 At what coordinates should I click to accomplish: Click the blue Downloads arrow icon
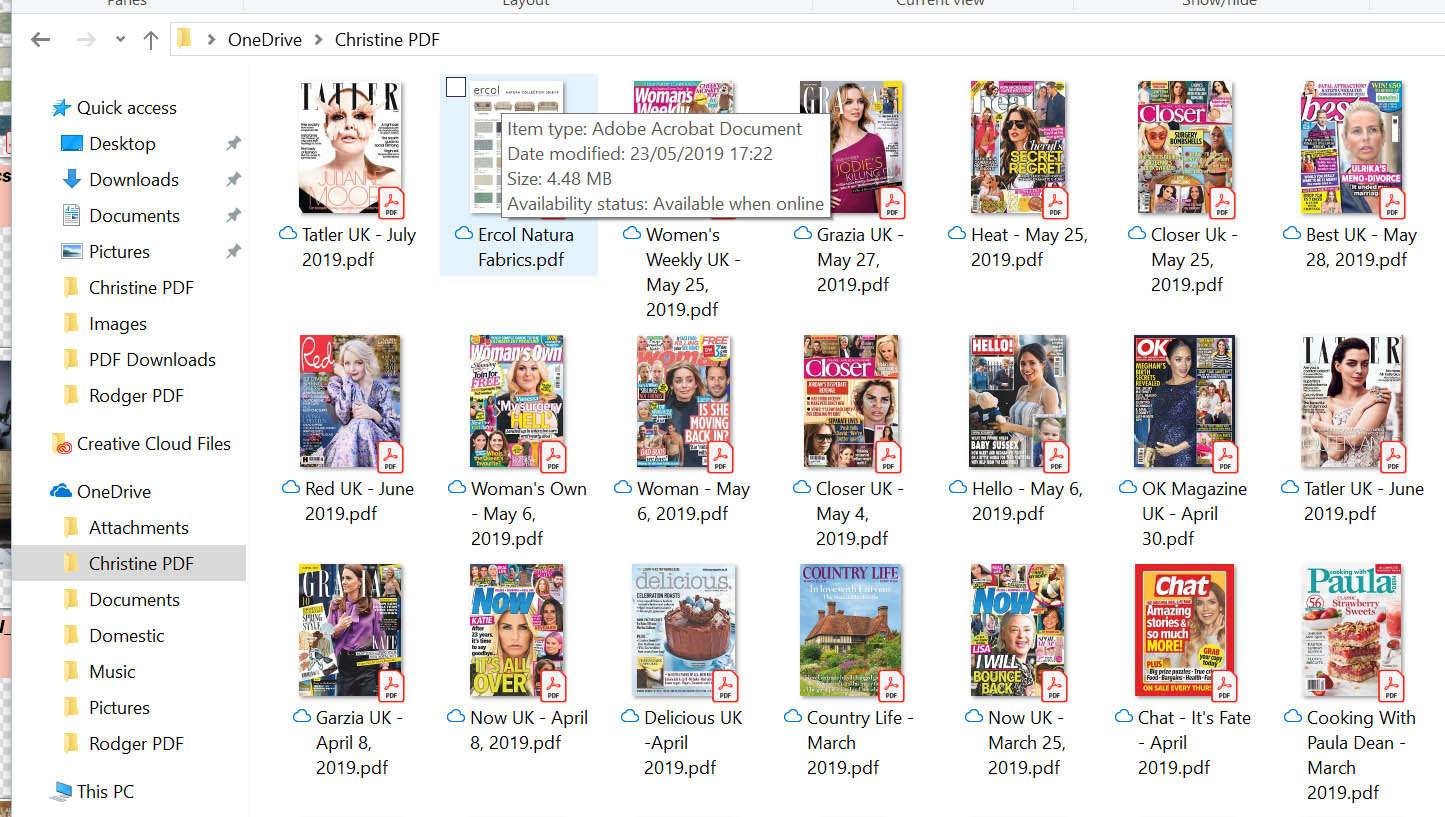(71, 180)
